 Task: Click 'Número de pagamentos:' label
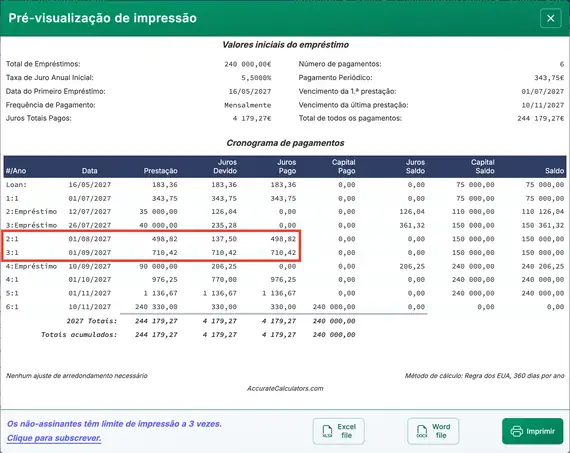340,64
